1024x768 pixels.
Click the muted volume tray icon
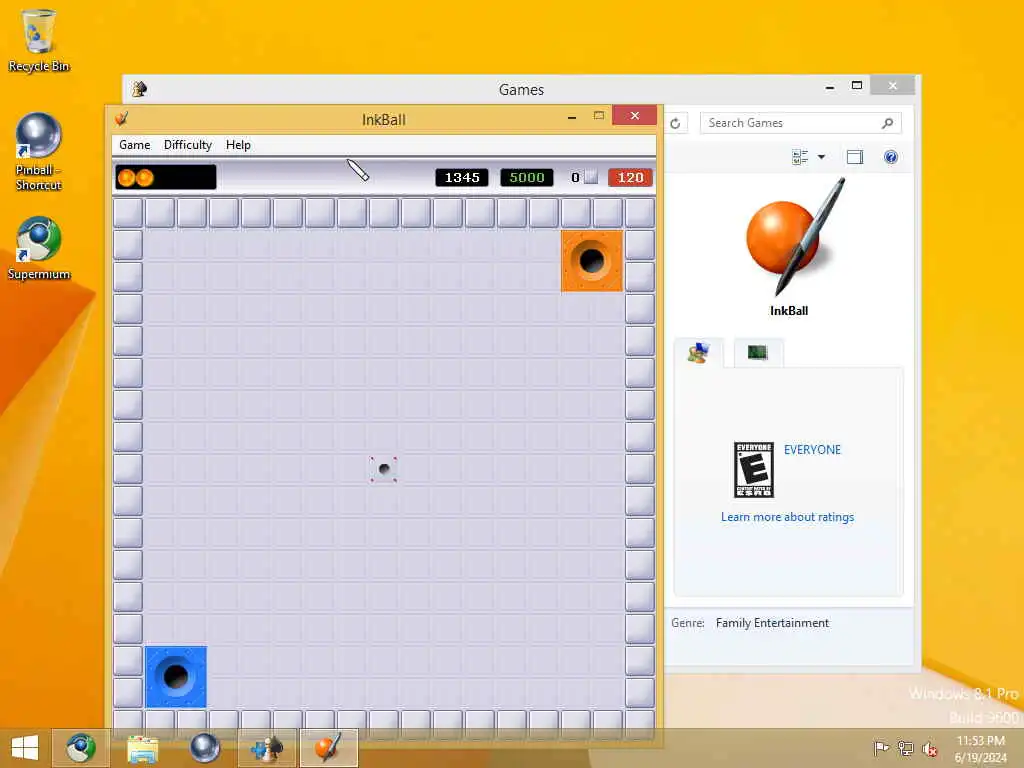(929, 749)
